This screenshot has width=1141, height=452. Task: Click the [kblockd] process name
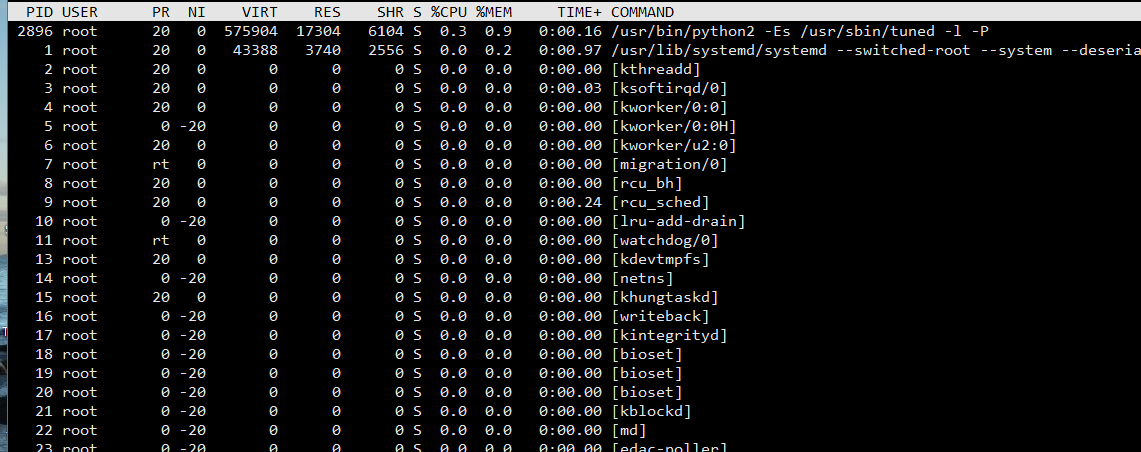tap(650, 411)
